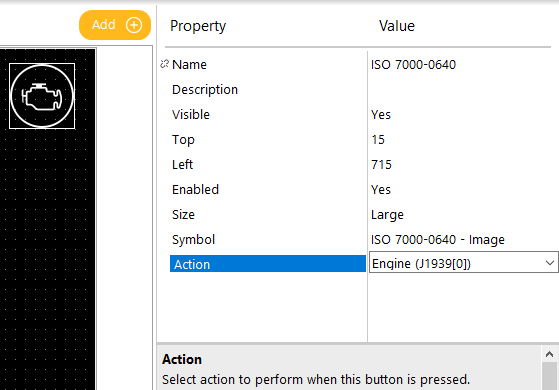
Task: Click the Visible property label
Action: (x=191, y=114)
